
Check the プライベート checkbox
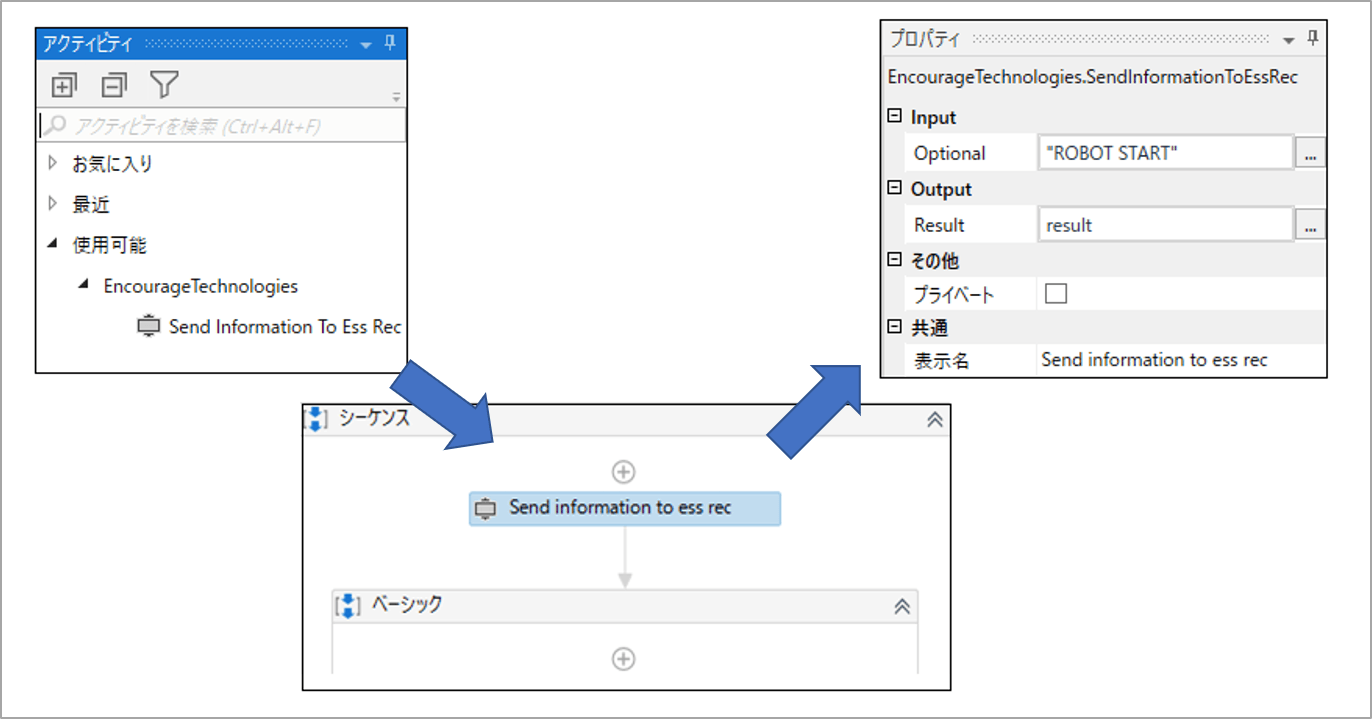(x=1056, y=293)
